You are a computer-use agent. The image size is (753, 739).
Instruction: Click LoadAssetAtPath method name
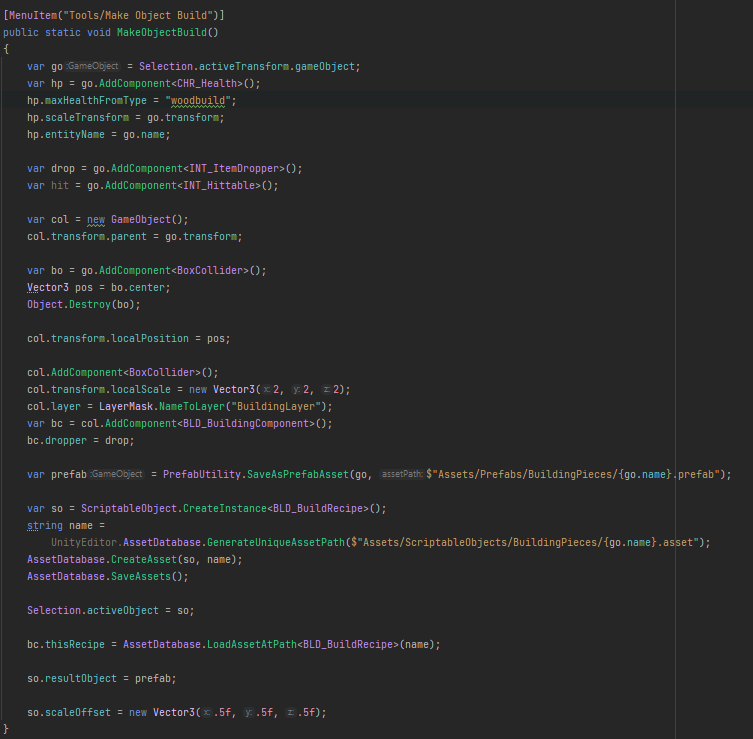[x=252, y=644]
